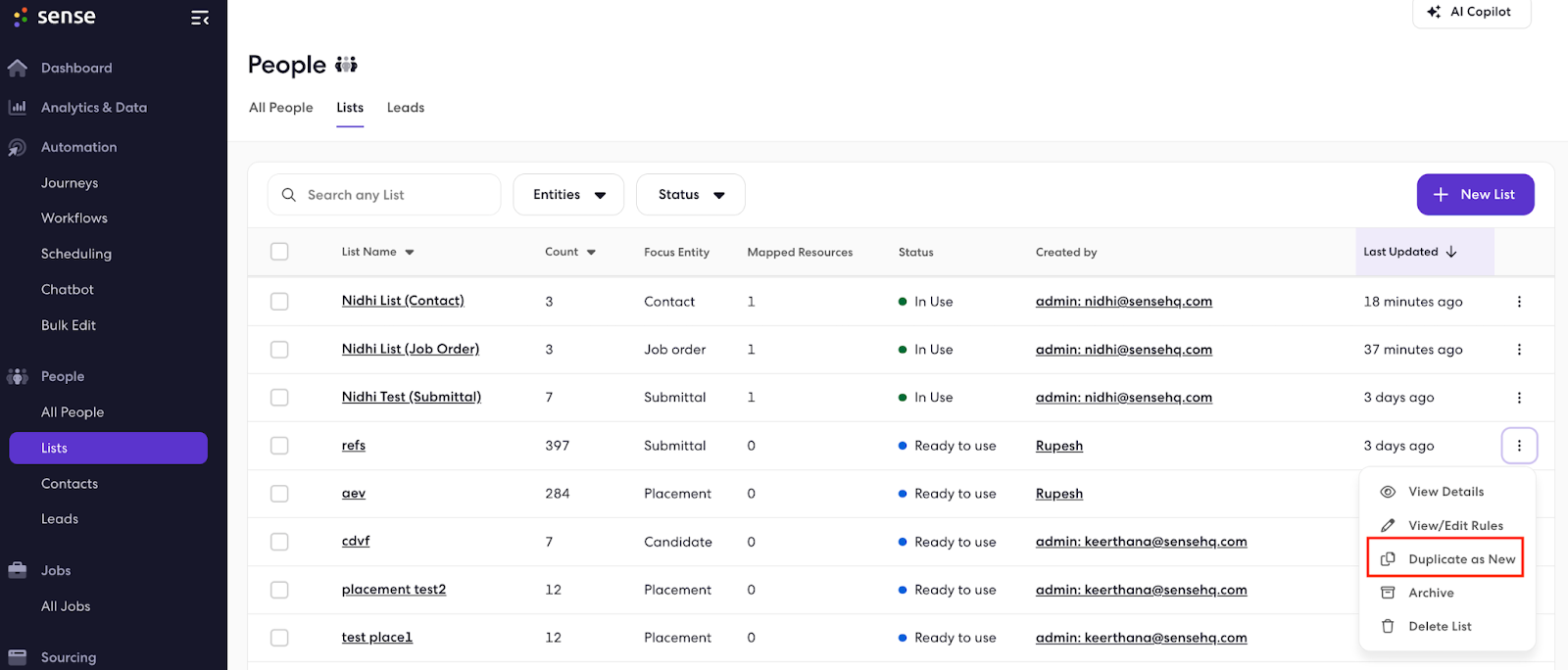Open Chatbot in the sidebar
1568x670 pixels.
pyautogui.click(x=68, y=290)
